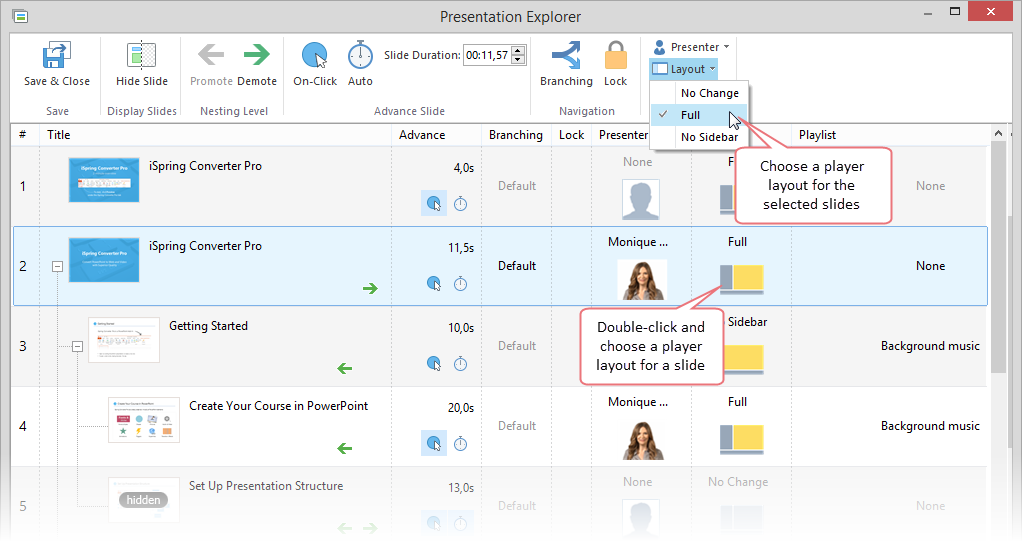This screenshot has height=542, width=1022.
Task: Click slide 2 Full layout swatch
Action: (x=742, y=280)
